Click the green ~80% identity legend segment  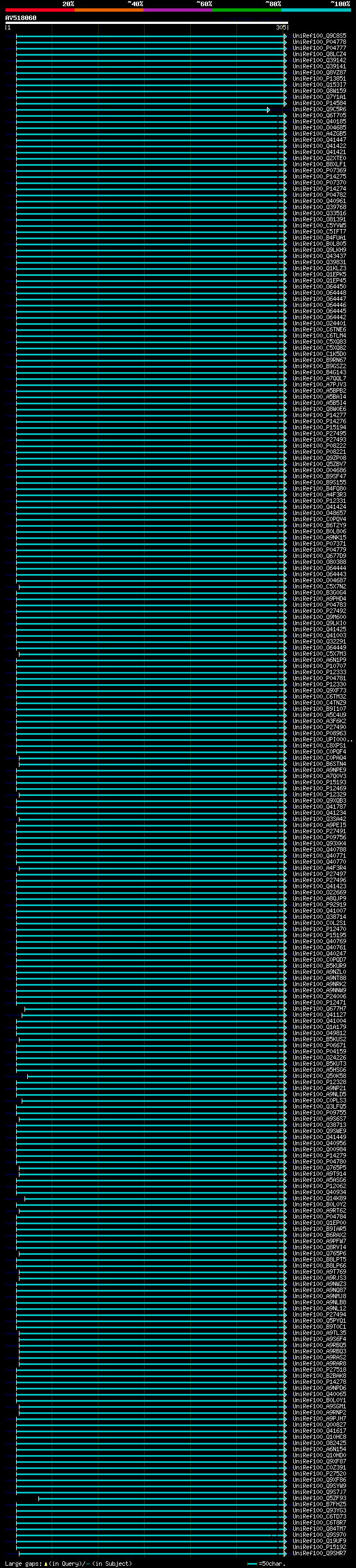click(247, 10)
